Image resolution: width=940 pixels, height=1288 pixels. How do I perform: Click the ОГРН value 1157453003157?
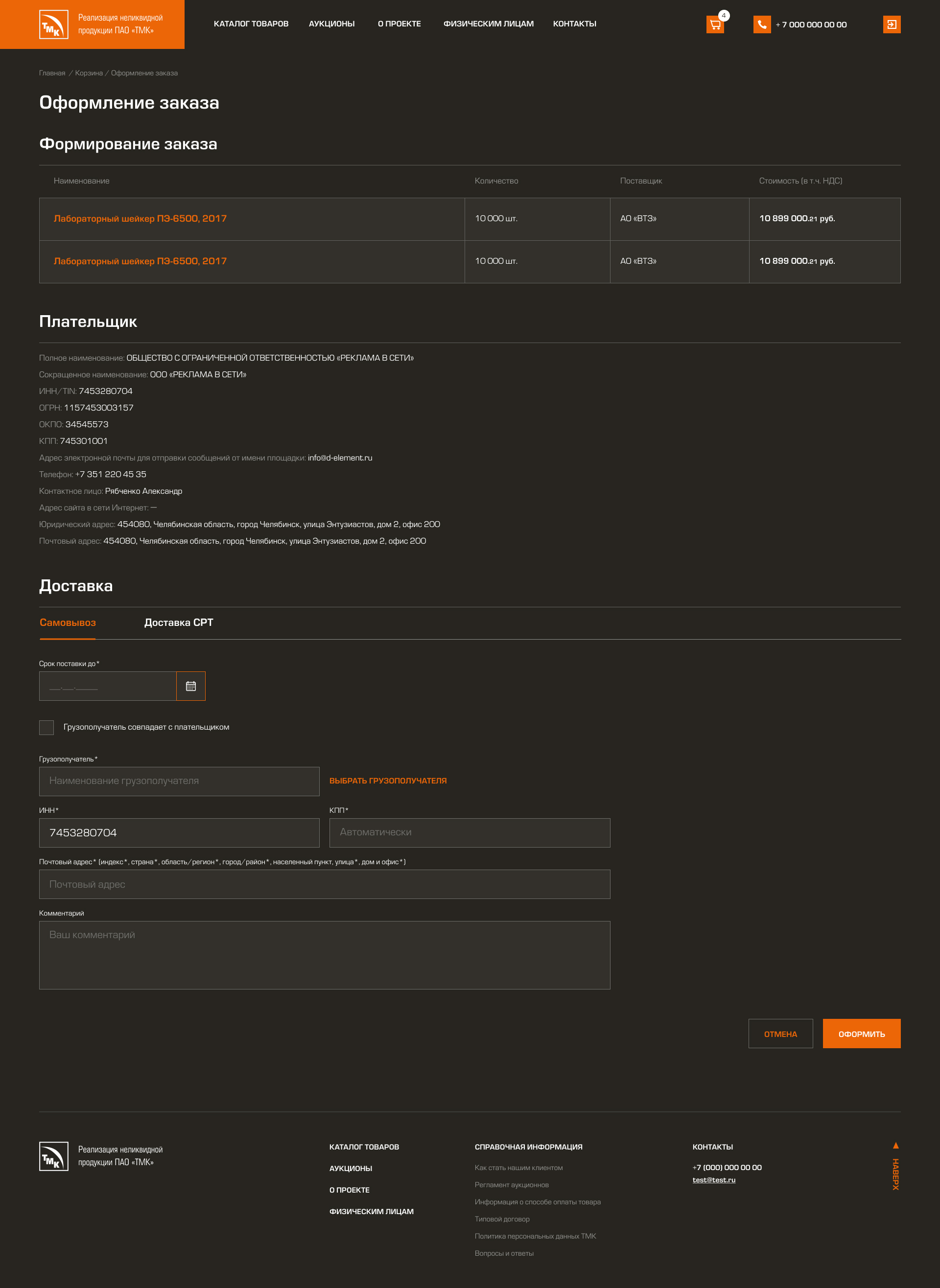tap(98, 408)
